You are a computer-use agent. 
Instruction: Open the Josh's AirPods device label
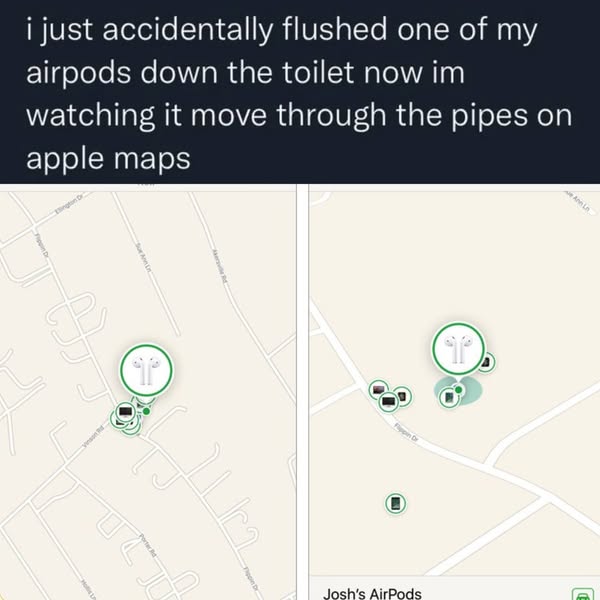(372, 594)
